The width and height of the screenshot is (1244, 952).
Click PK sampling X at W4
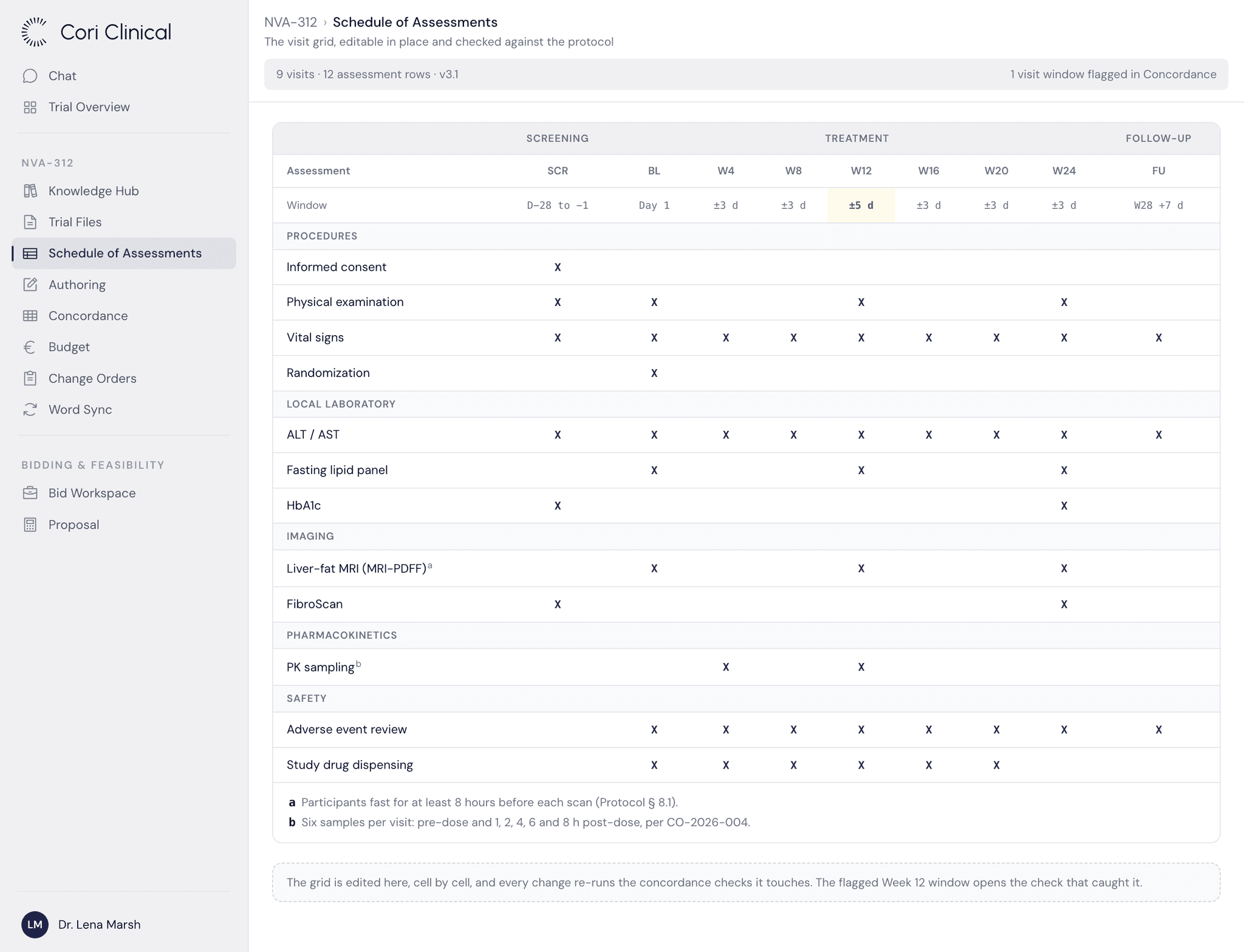tap(725, 667)
